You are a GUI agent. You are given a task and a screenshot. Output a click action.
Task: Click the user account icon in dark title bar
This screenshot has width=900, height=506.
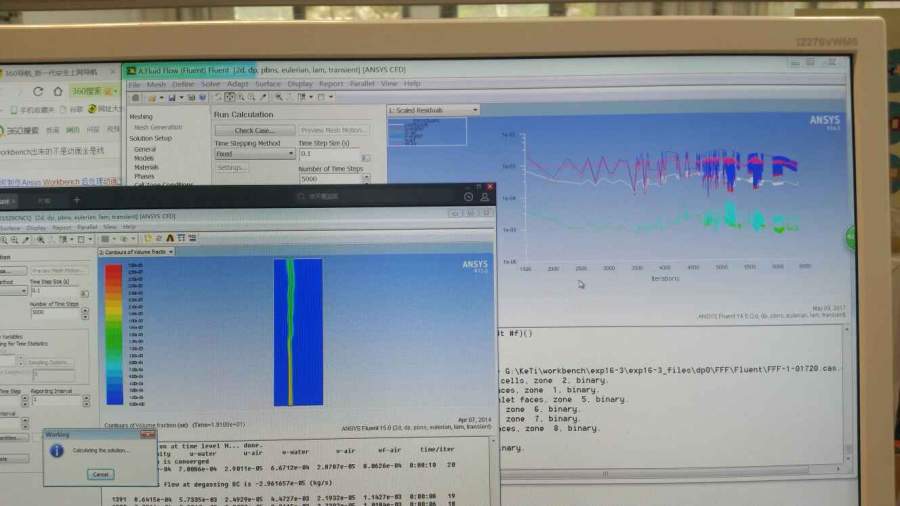pos(484,197)
